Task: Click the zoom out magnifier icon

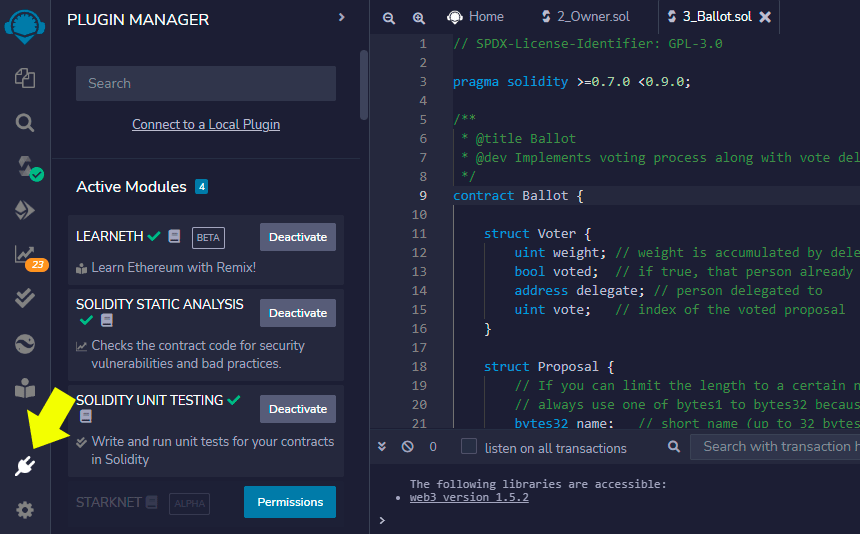Action: point(389,18)
